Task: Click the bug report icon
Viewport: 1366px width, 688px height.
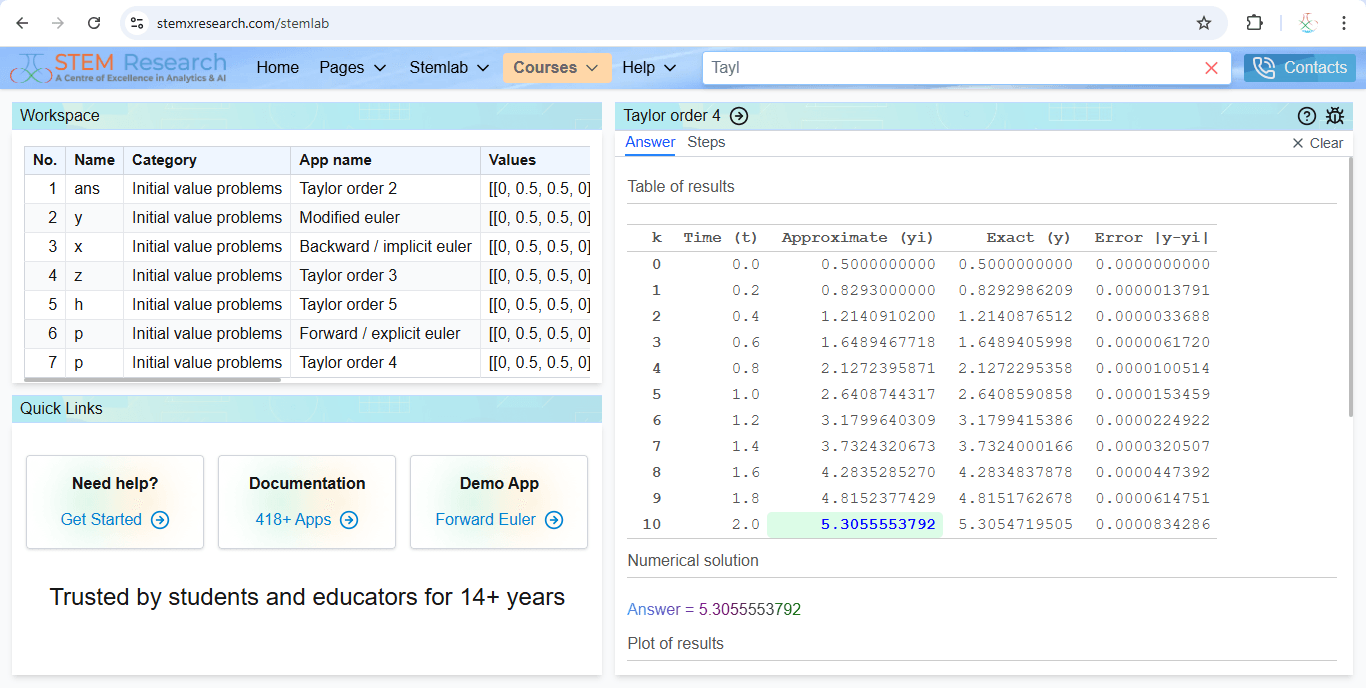Action: tap(1335, 116)
